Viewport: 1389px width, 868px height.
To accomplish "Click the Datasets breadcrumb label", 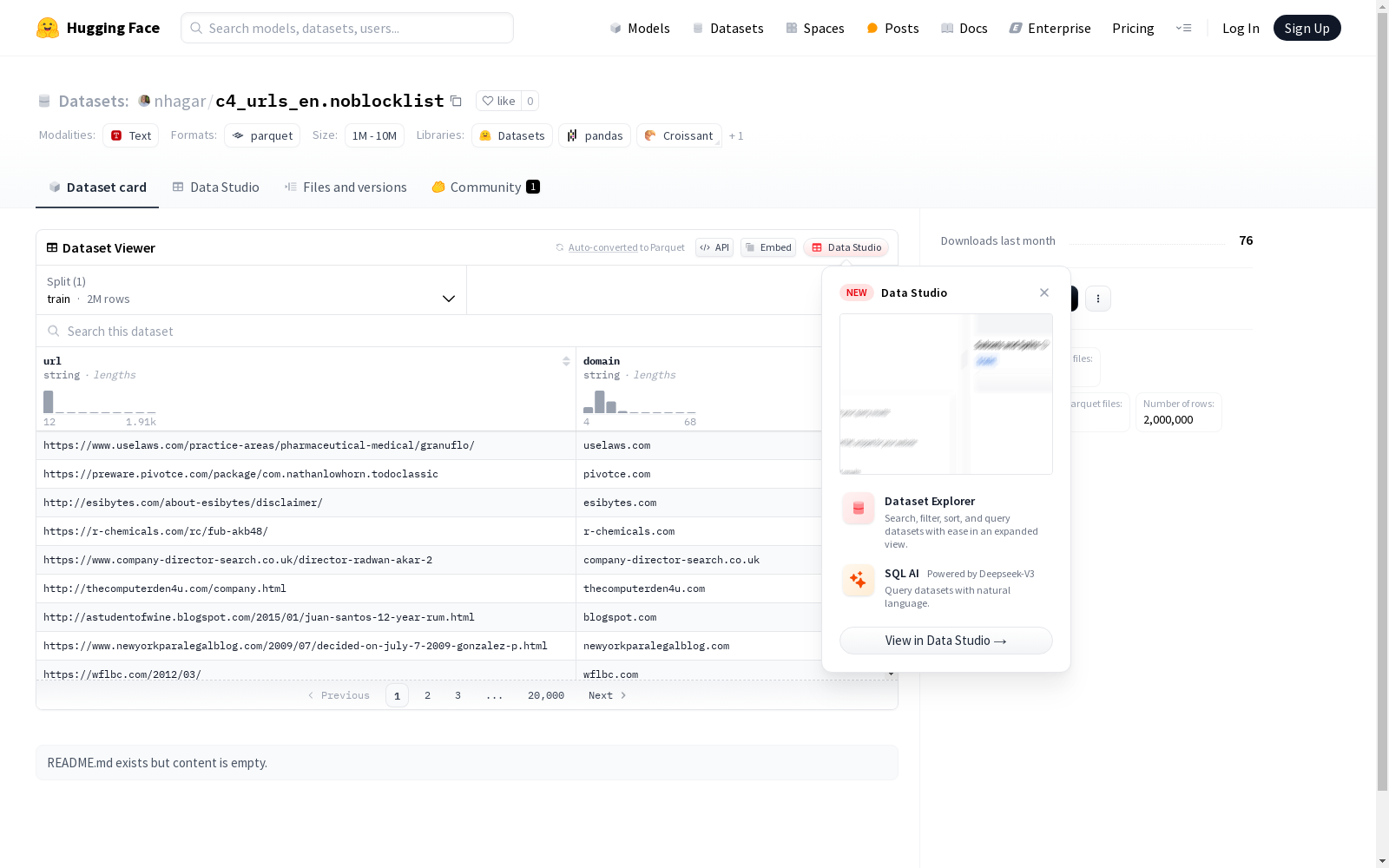I will (94, 101).
